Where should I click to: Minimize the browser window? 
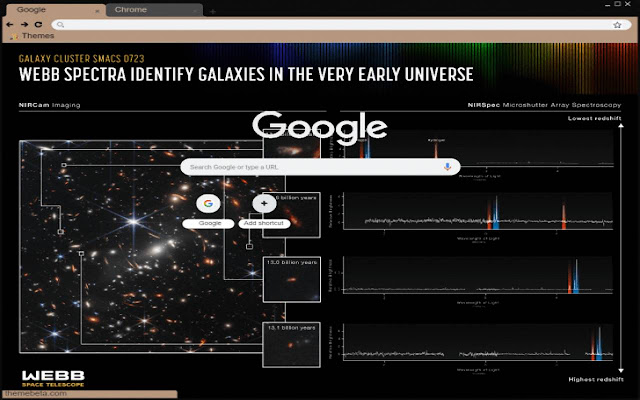pyautogui.click(x=608, y=4)
